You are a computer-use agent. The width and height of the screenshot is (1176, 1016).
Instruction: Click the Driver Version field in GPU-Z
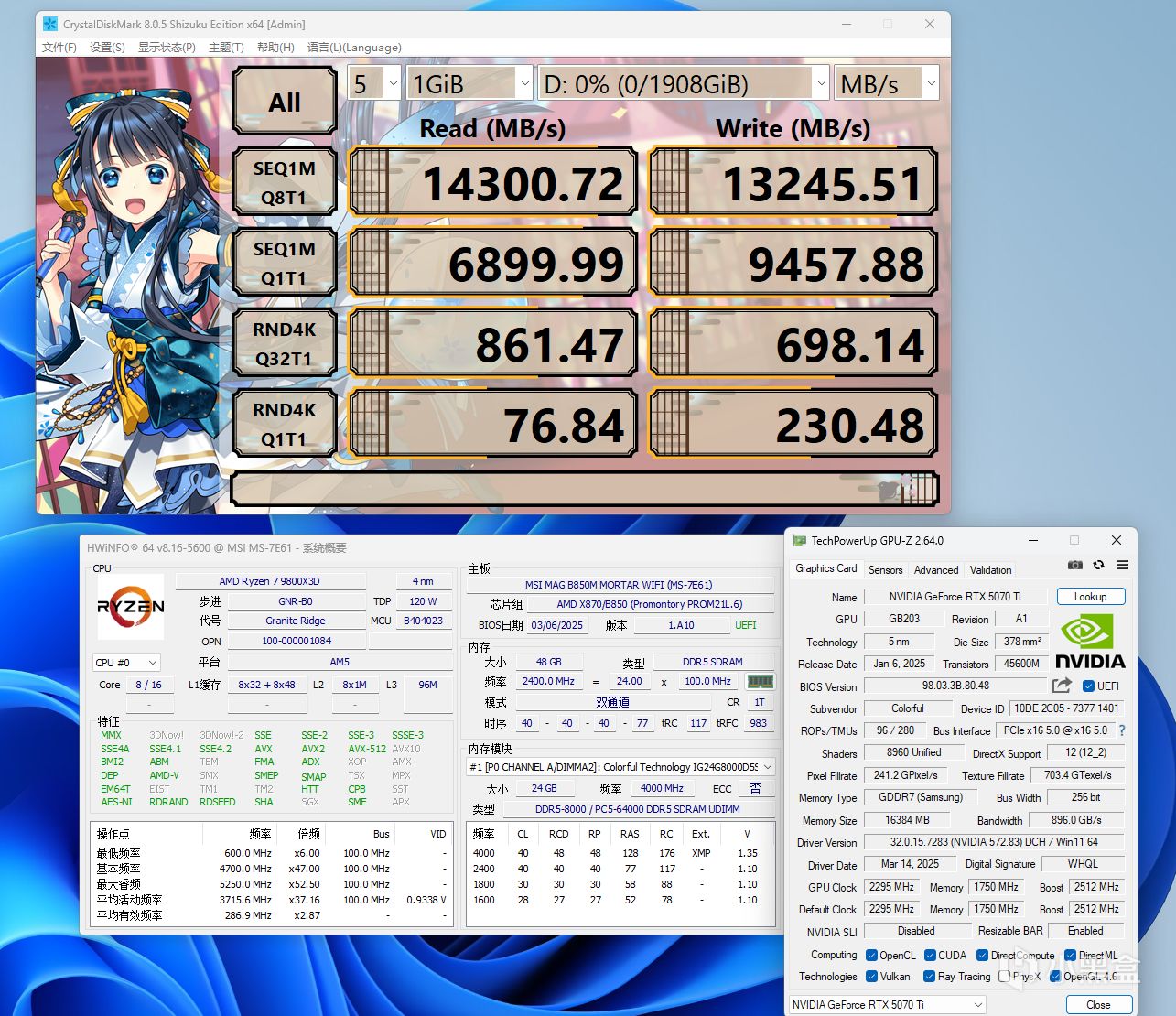[x=994, y=842]
